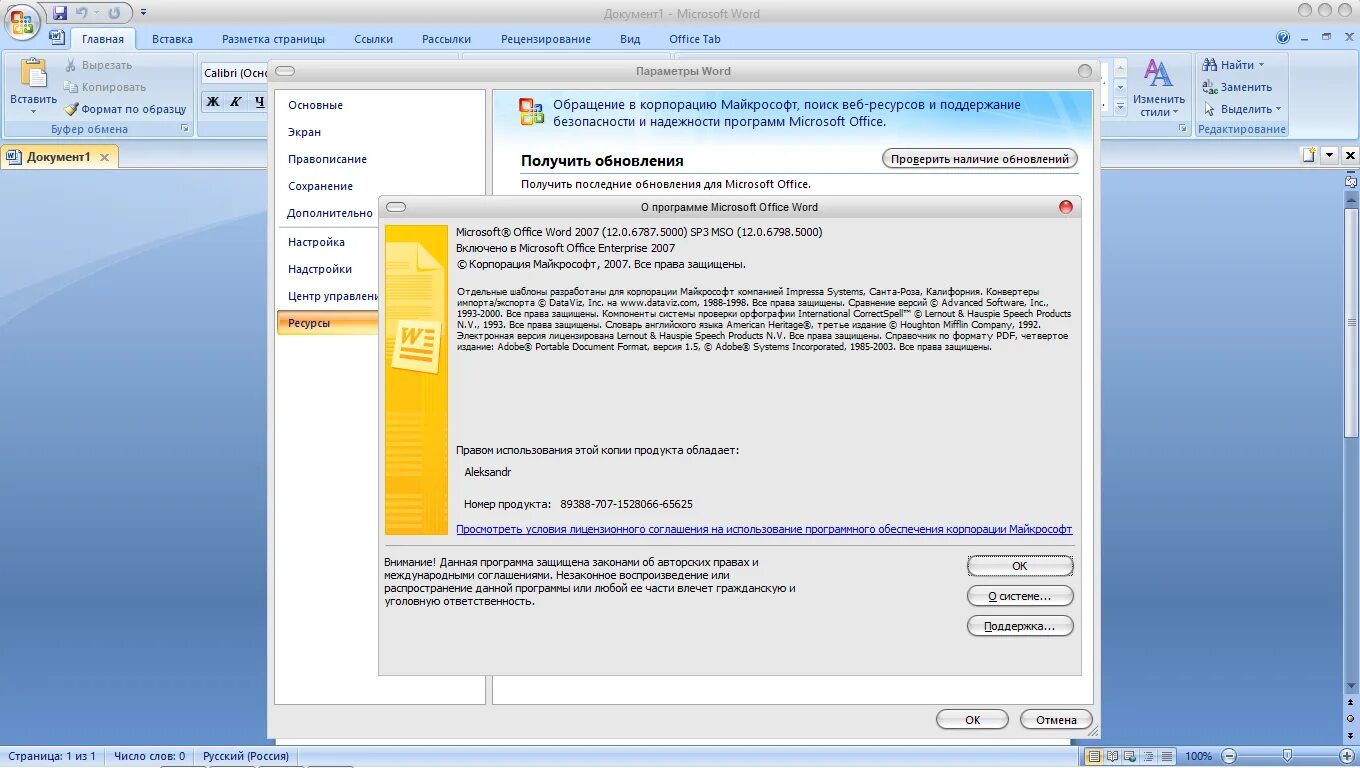
Task: Click the О системе... button
Action: tap(1020, 596)
